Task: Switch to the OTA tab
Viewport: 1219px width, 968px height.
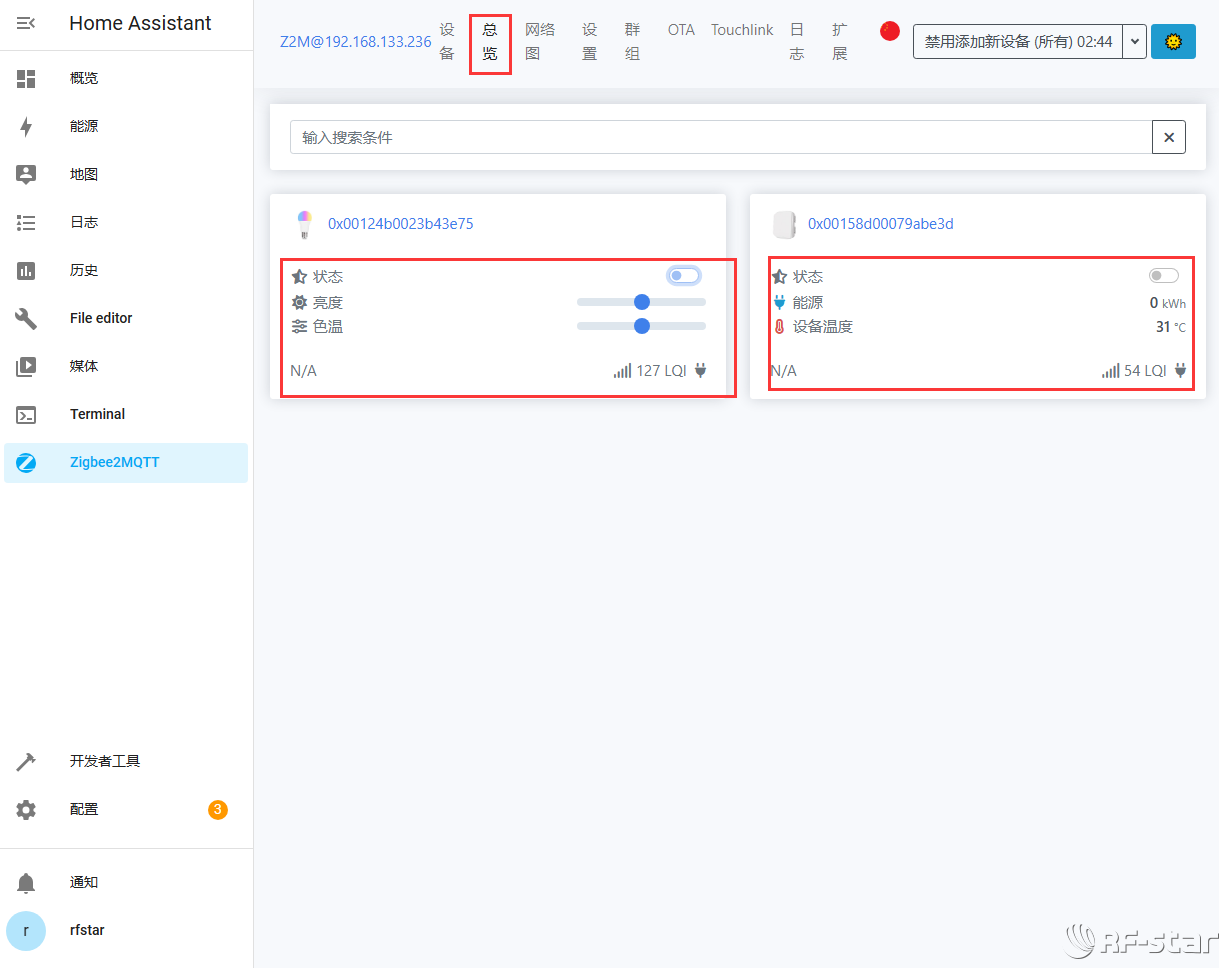Action: (x=681, y=31)
